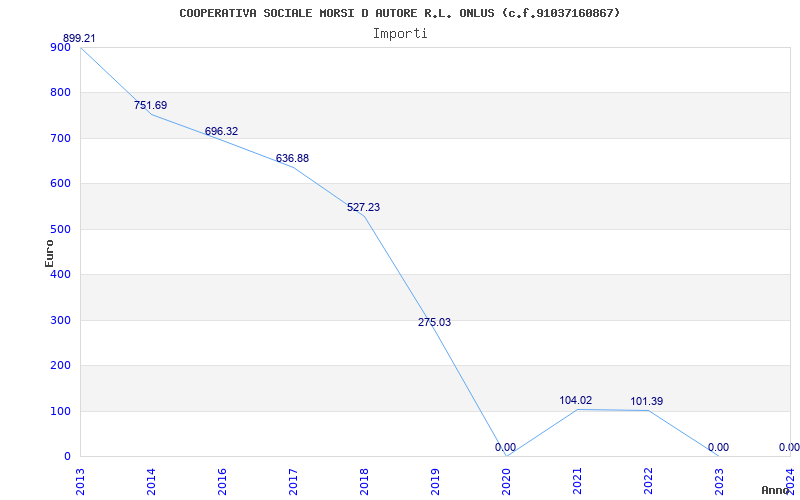Click the 2014 x-axis year label
Screen dimensions: 800x500
coord(151,481)
